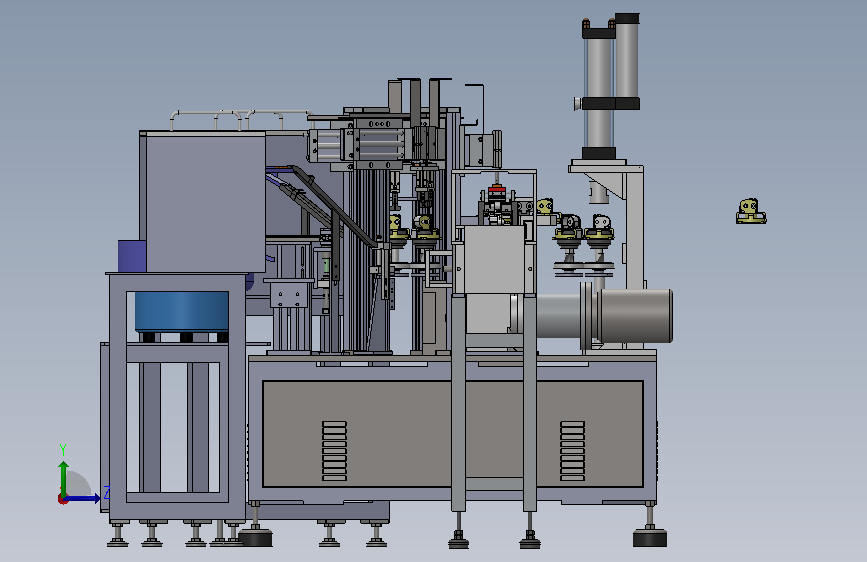This screenshot has width=867, height=562.
Task: Select the purple box beside the hopper enclosure
Action: pos(132,256)
